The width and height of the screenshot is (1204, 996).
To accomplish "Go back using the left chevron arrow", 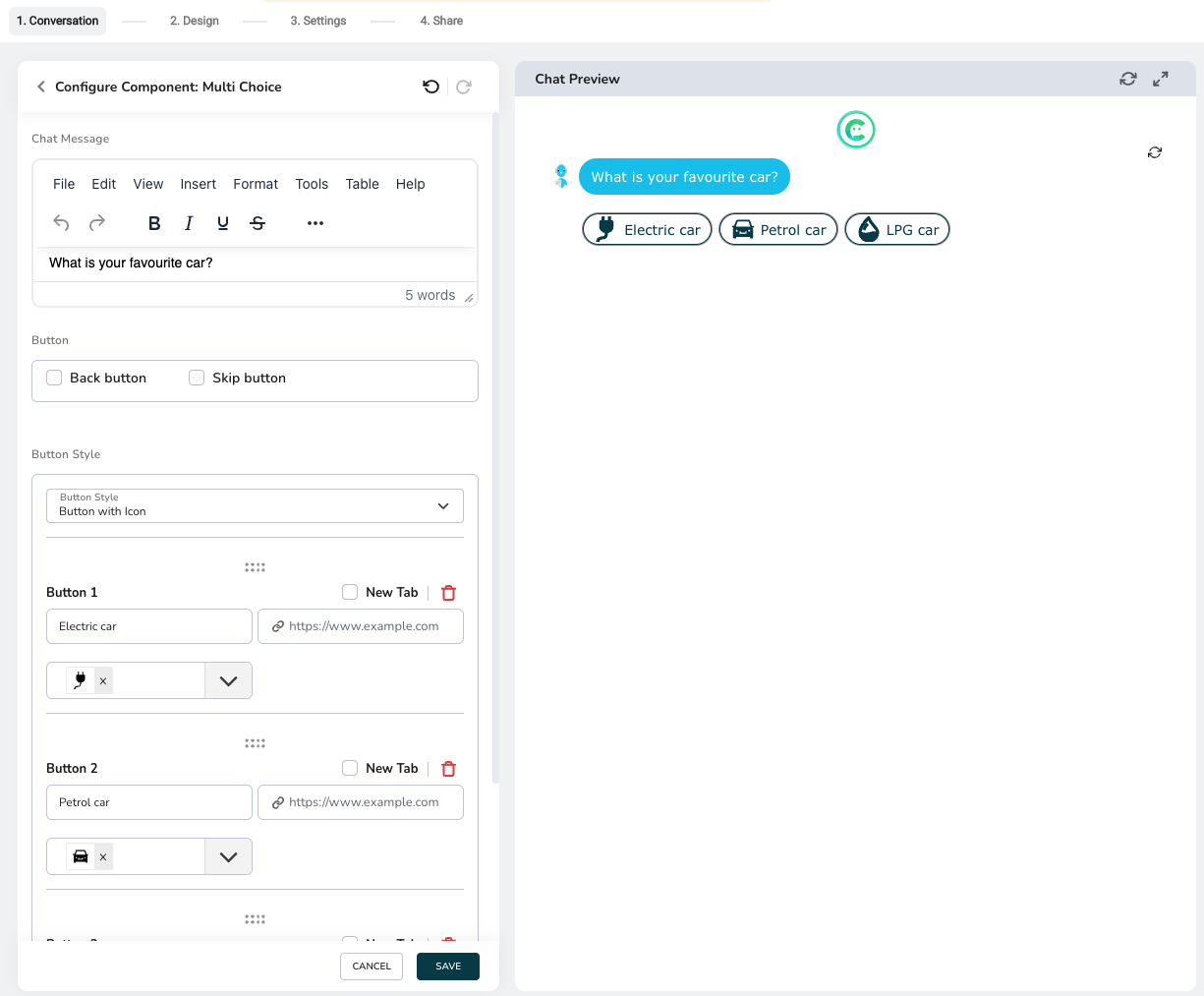I will click(41, 87).
